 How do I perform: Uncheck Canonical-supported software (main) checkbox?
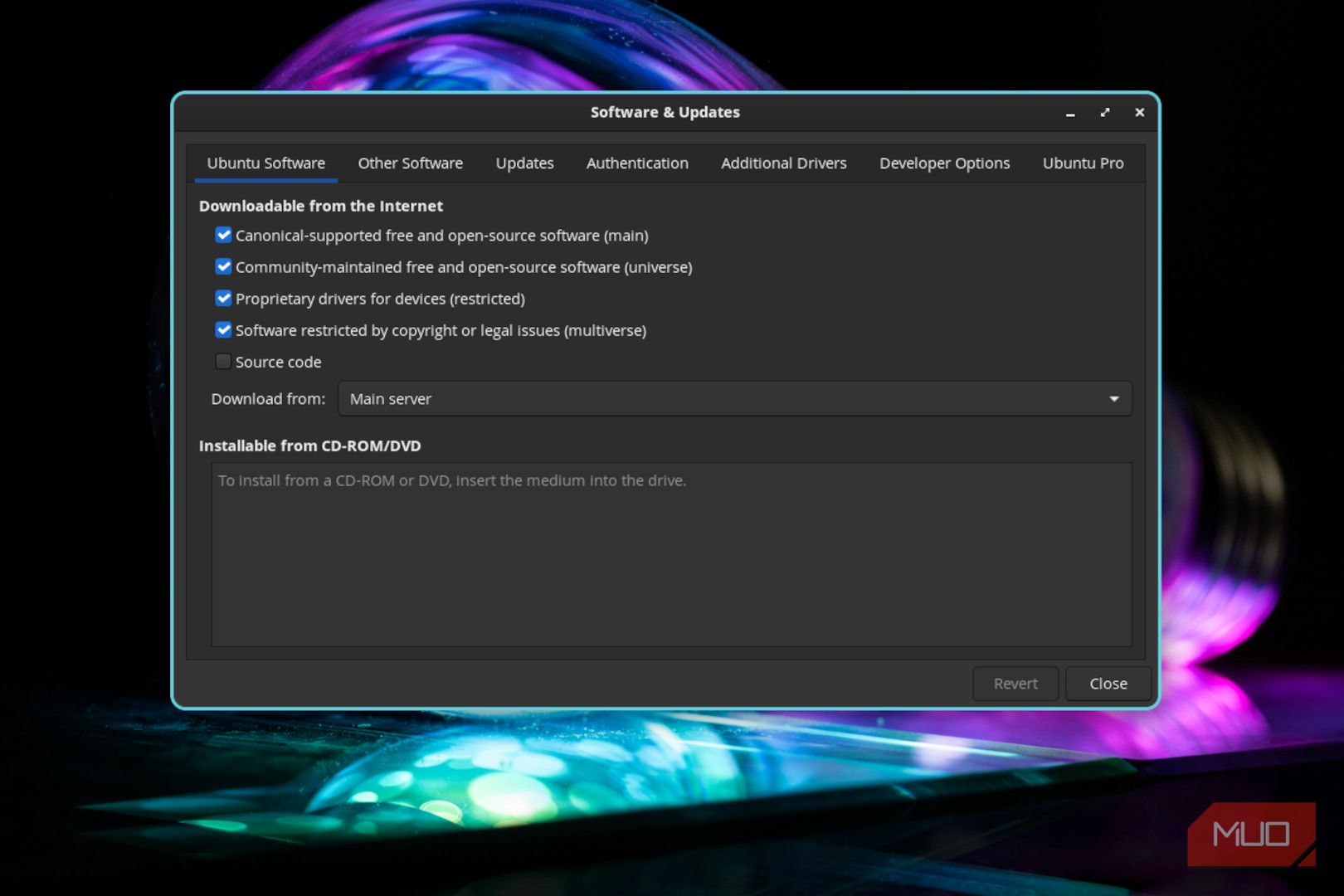click(x=223, y=236)
